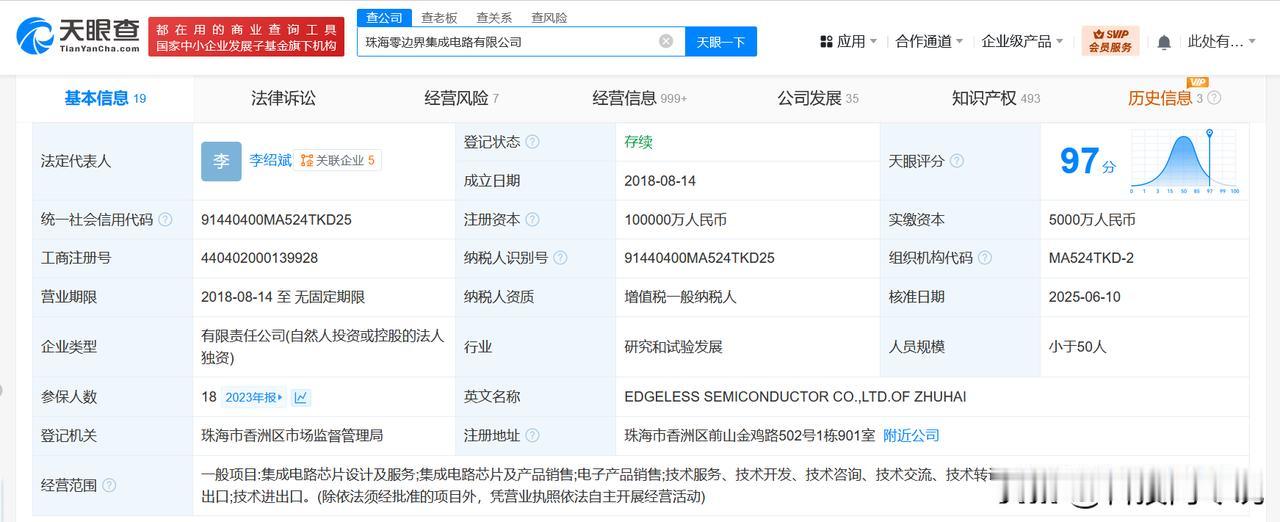Select the 查关系 search tab
The width and height of the screenshot is (1280, 522).
(494, 17)
